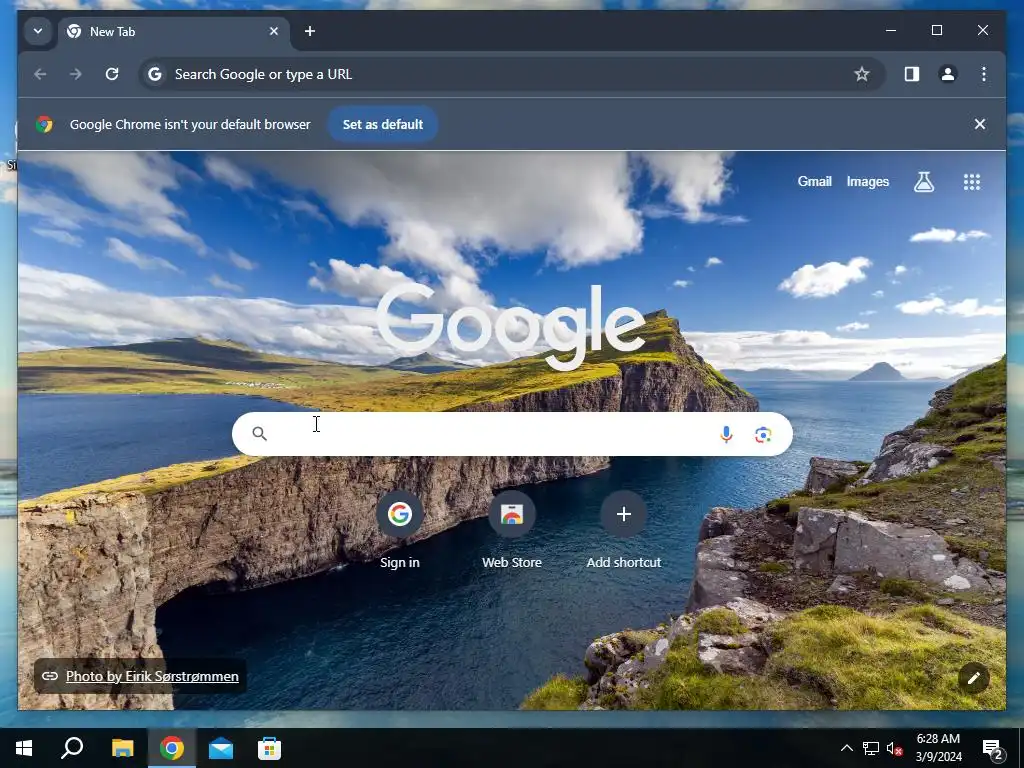Open the tab search dropdown arrow
Viewport: 1024px width, 768px height.
coord(38,31)
